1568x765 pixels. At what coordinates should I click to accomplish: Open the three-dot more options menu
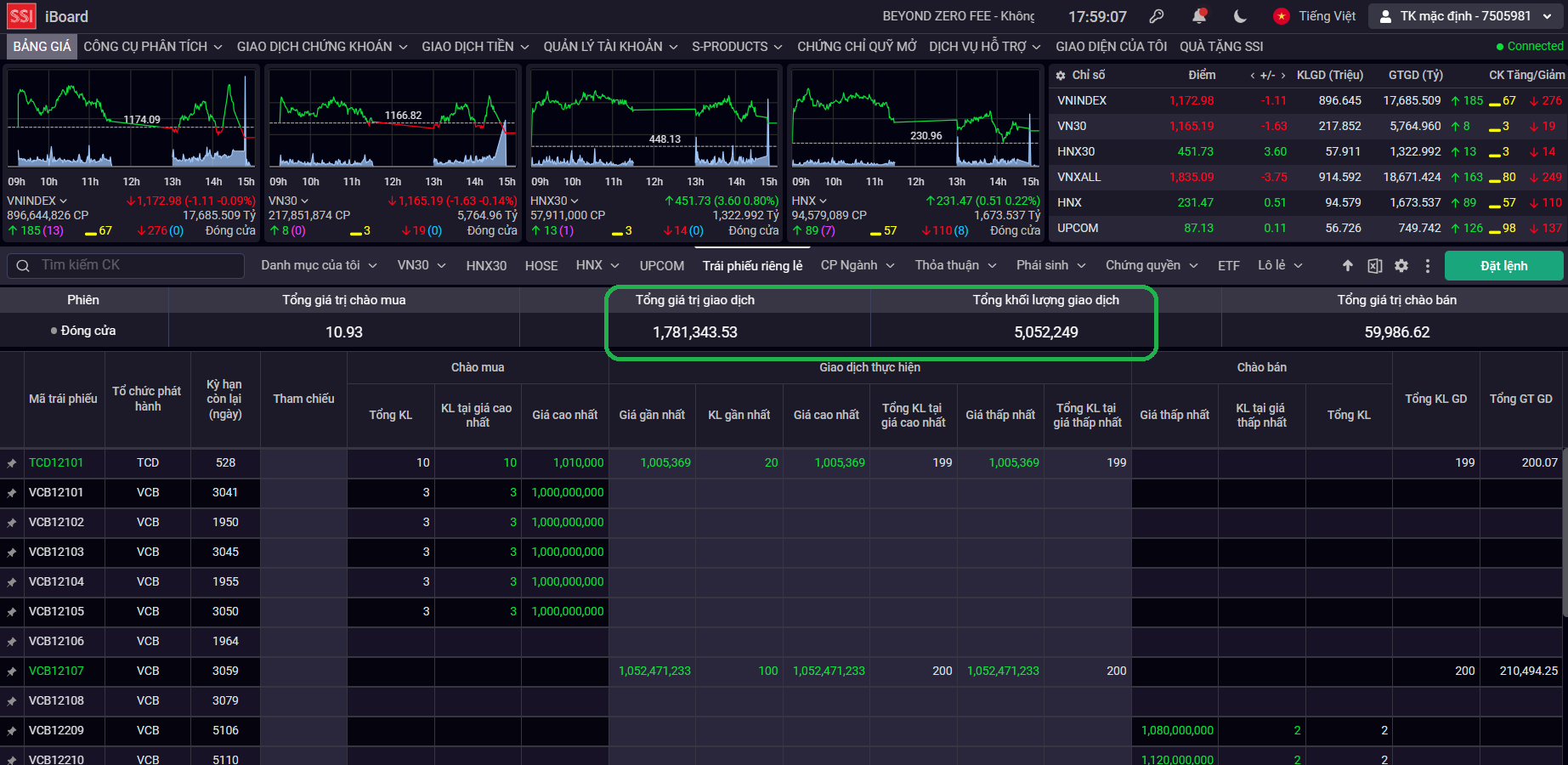1428,266
